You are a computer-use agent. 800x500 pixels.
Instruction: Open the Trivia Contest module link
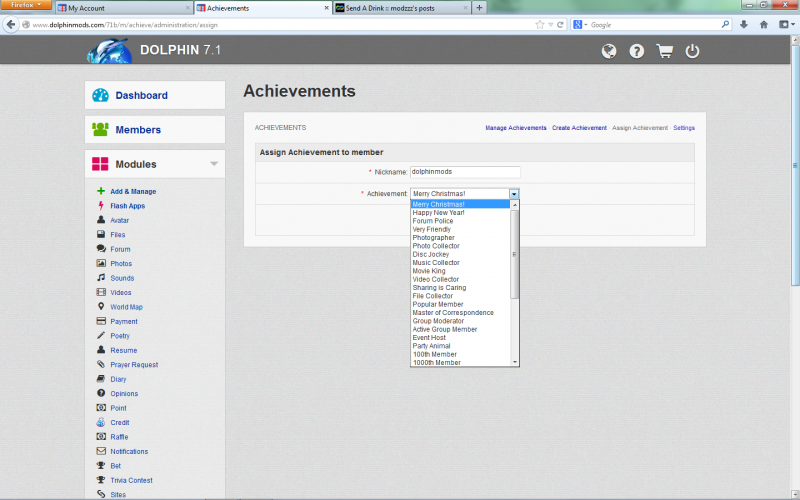131,480
